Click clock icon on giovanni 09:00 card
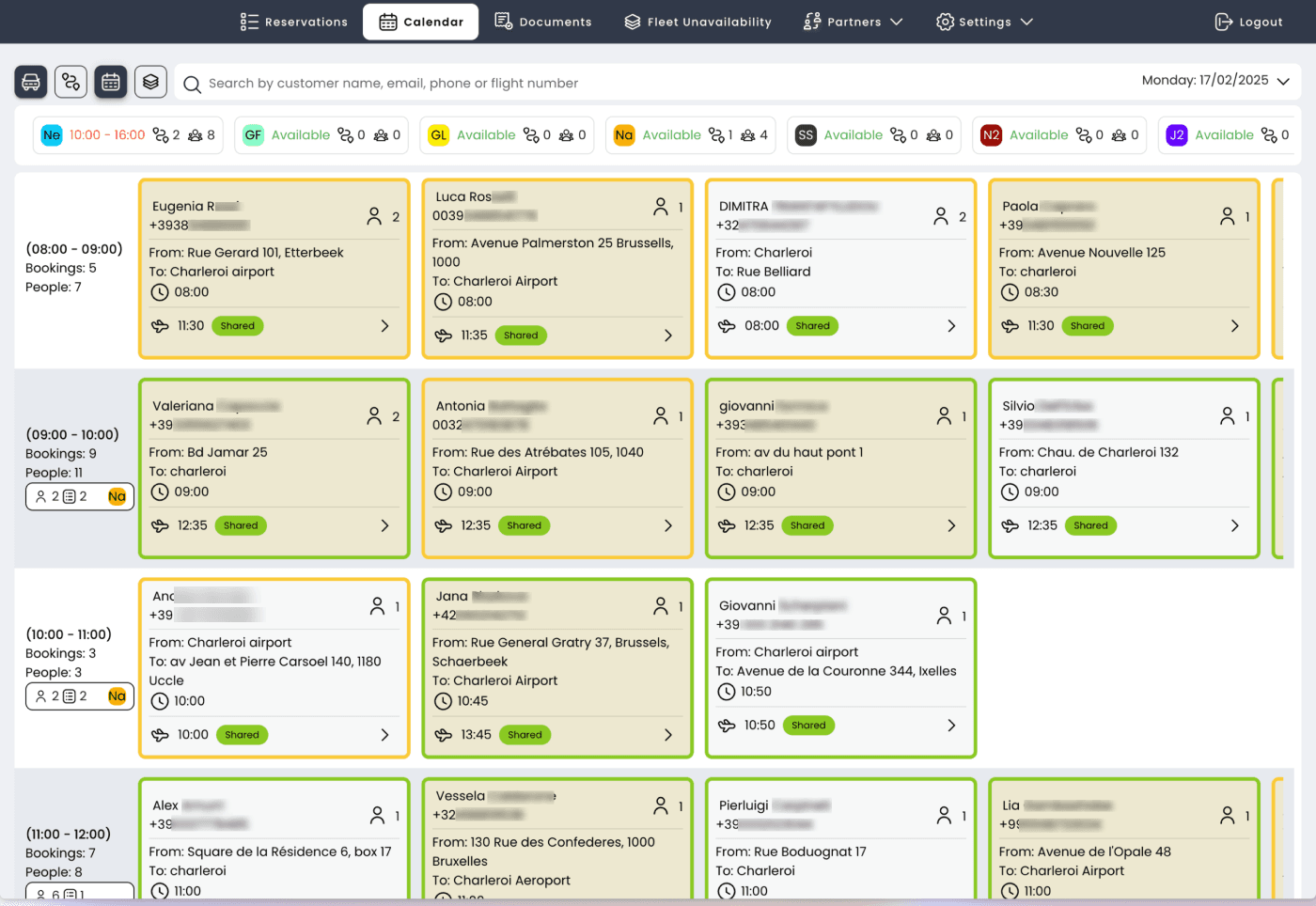The width and height of the screenshot is (1316, 906). point(727,492)
